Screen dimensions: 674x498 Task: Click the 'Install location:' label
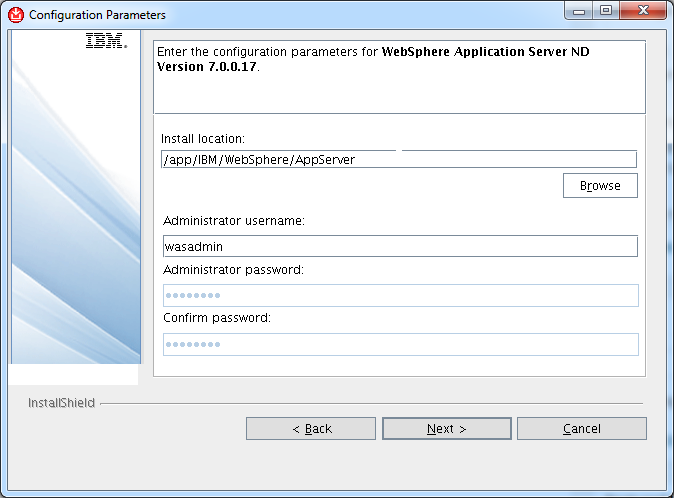[x=203, y=139]
